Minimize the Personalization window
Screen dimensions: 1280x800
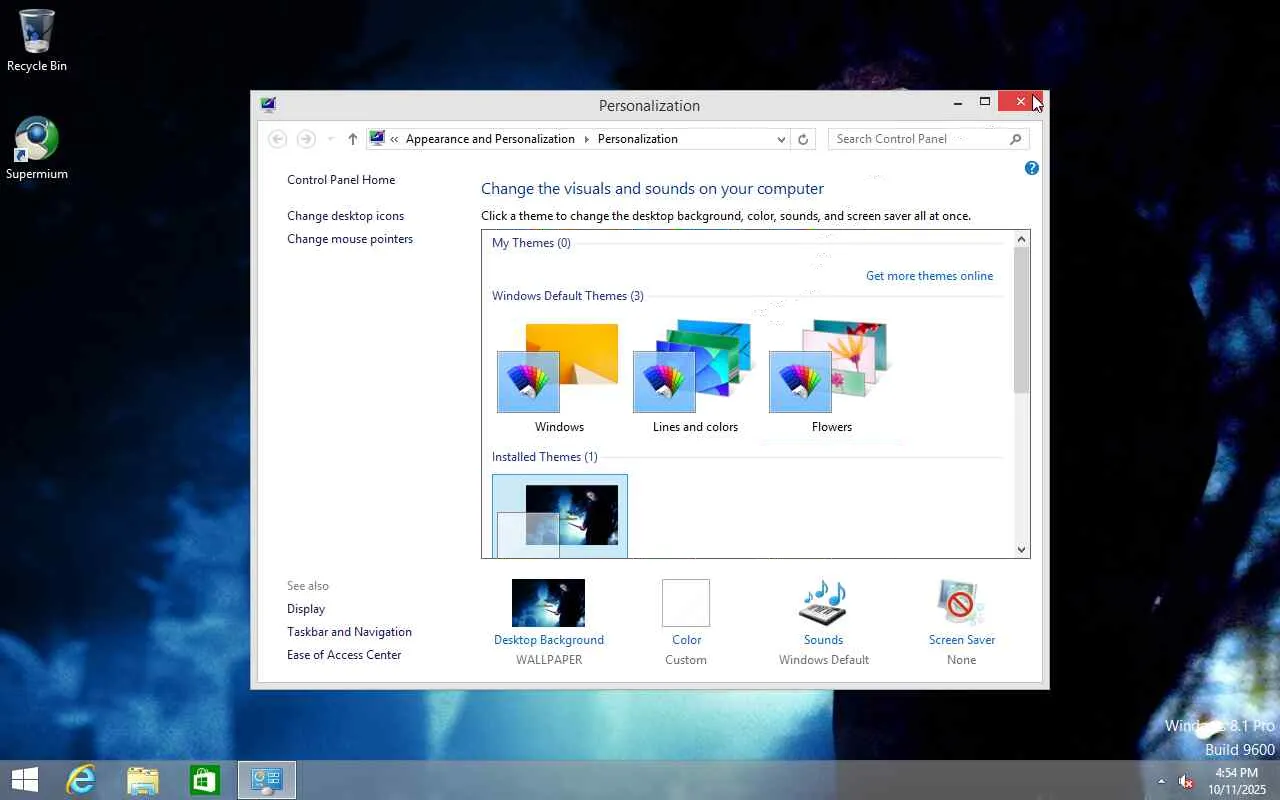click(x=958, y=102)
